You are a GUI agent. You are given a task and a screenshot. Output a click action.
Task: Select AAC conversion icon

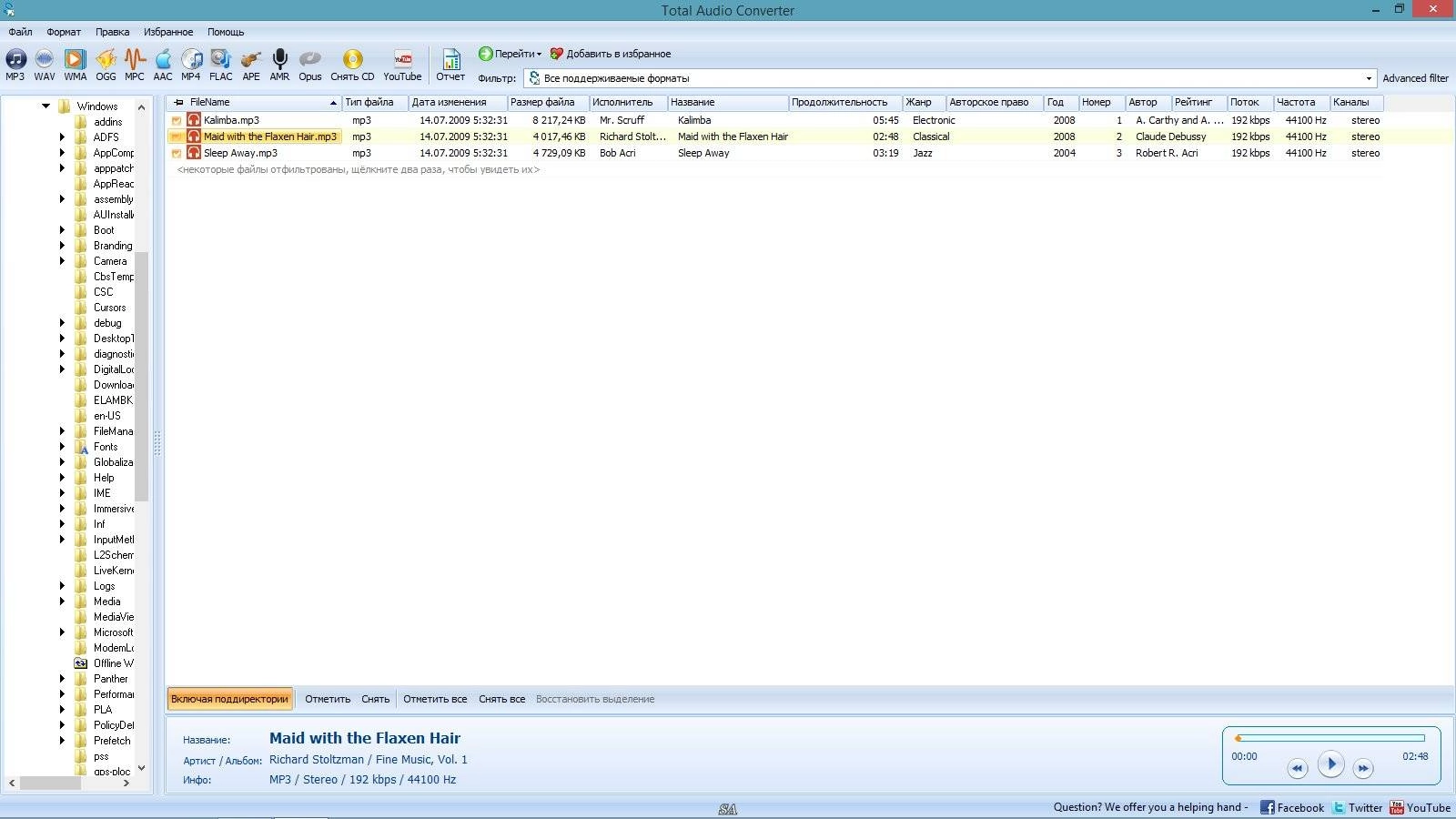pyautogui.click(x=163, y=65)
